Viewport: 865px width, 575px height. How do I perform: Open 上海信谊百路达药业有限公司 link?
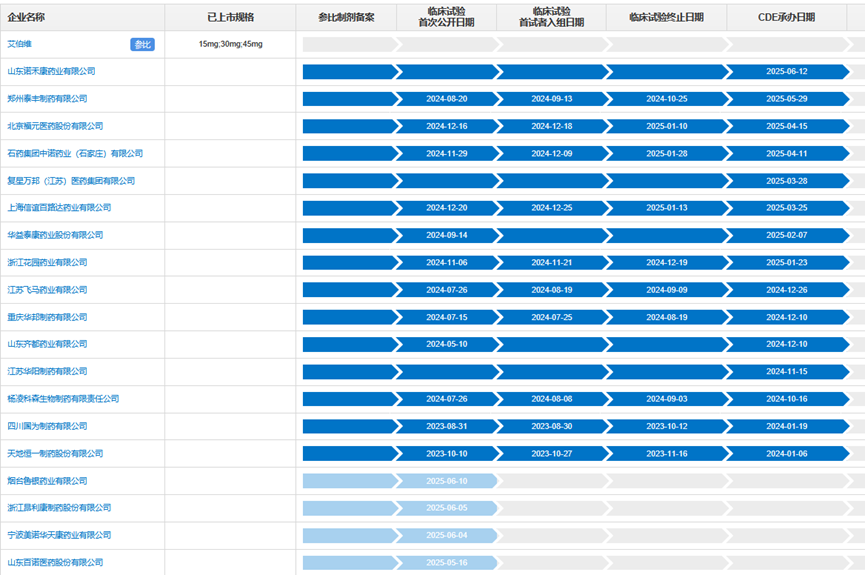[x=59, y=207]
